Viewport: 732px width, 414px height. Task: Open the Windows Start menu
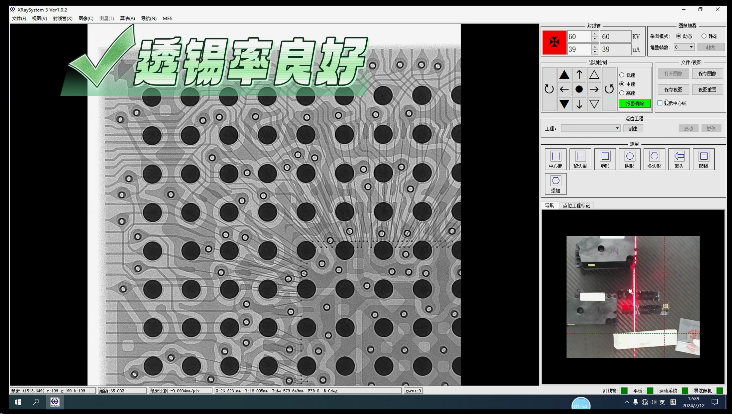tap(17, 402)
